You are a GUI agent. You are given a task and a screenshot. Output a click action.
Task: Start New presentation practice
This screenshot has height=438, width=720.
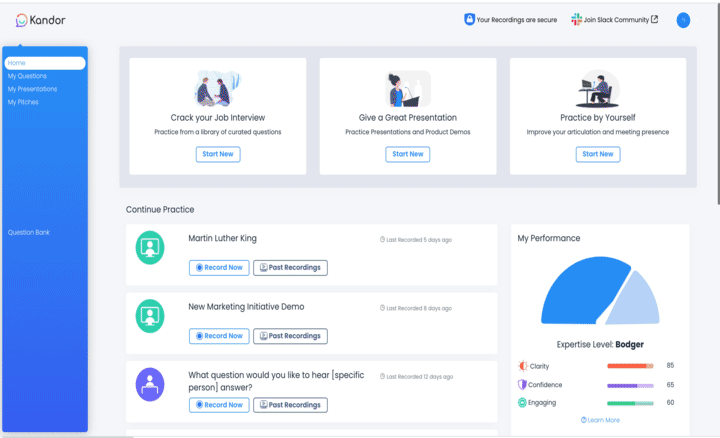[407, 154]
